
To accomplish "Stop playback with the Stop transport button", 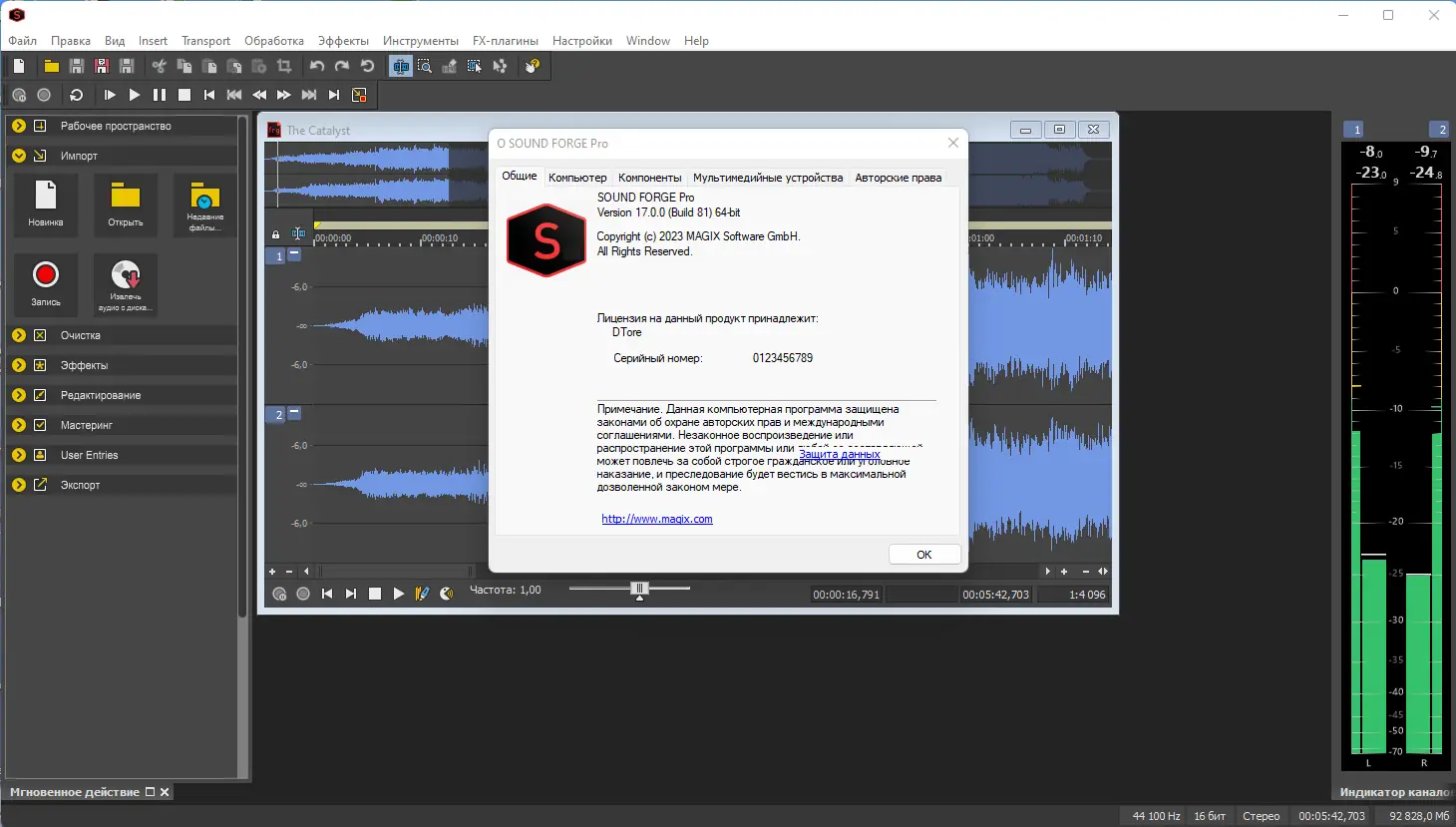I will coord(183,95).
